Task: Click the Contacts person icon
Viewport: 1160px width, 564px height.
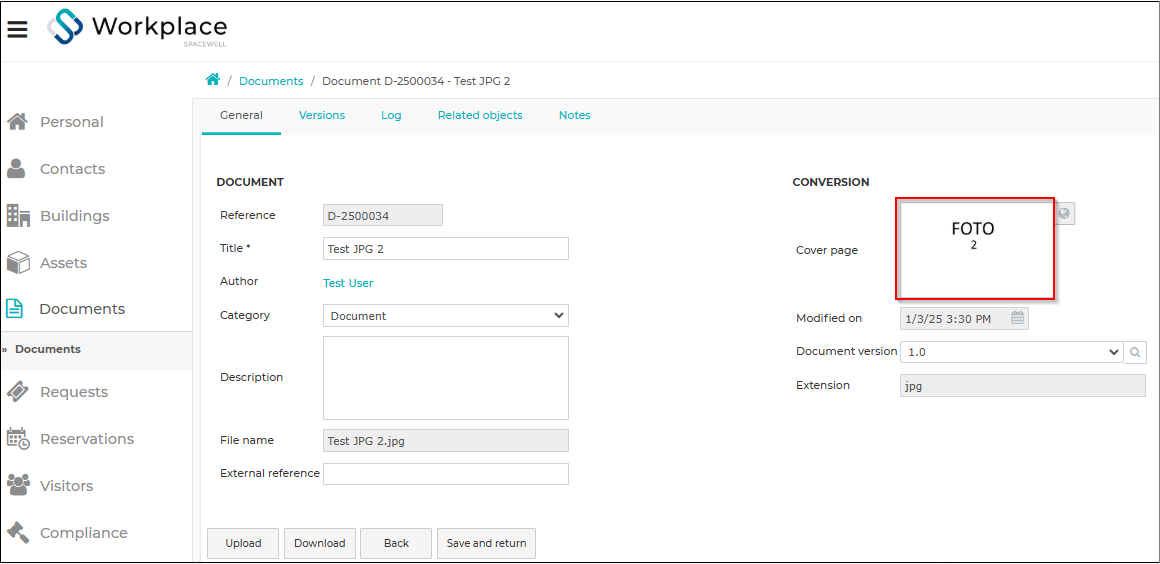Action: [x=16, y=169]
